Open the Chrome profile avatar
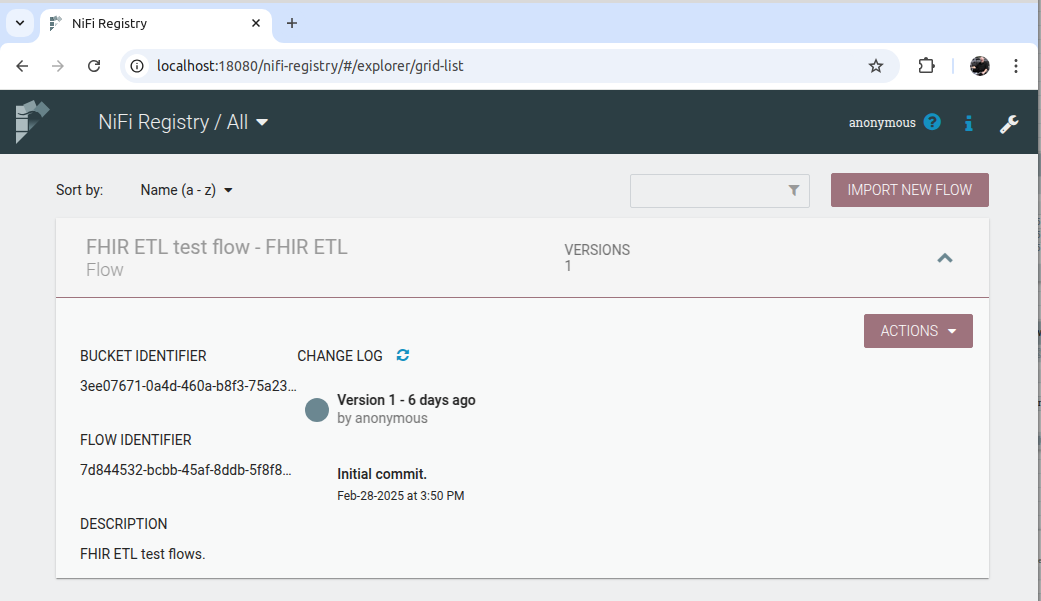 click(979, 66)
